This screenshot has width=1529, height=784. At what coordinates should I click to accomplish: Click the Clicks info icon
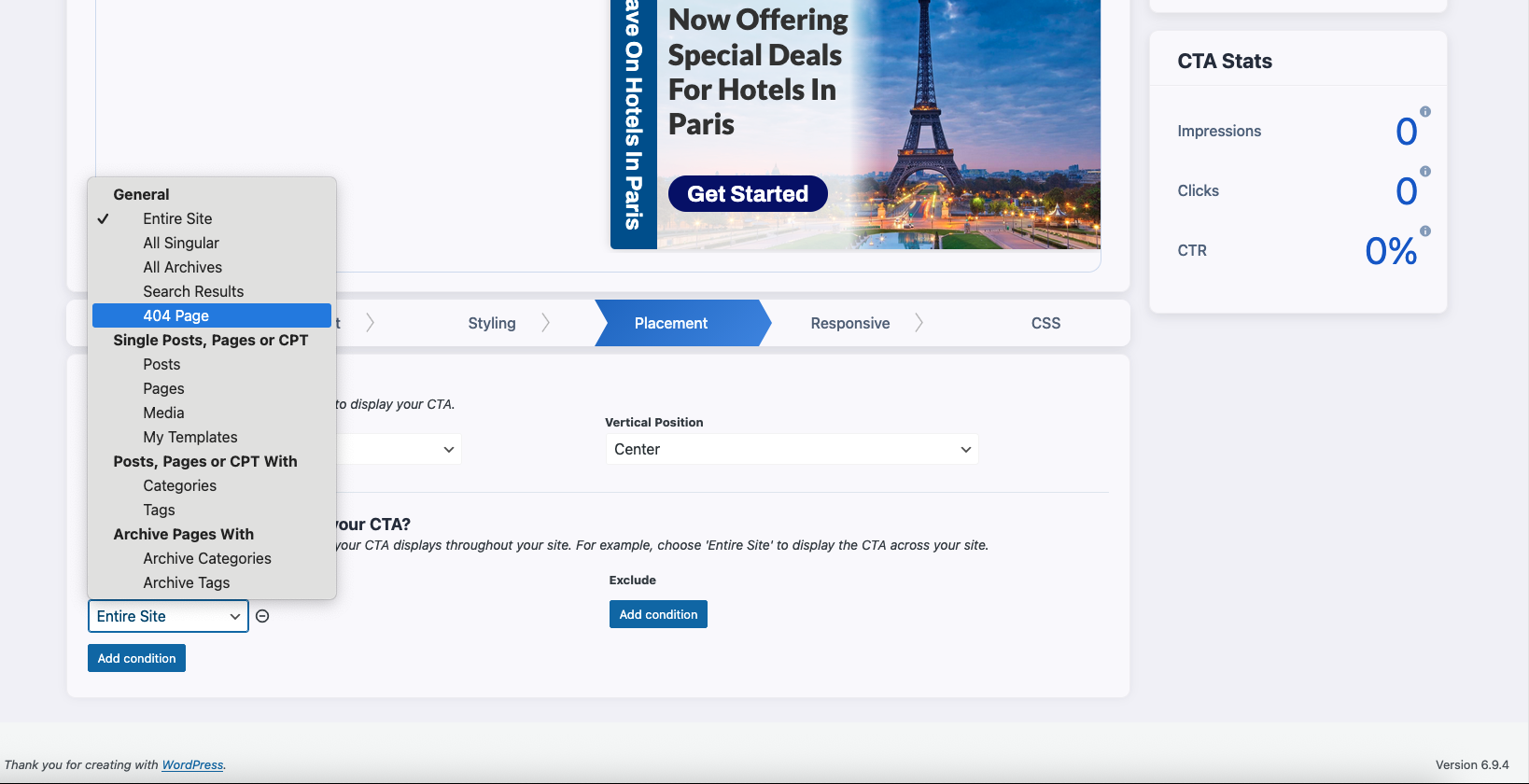pos(1424,172)
